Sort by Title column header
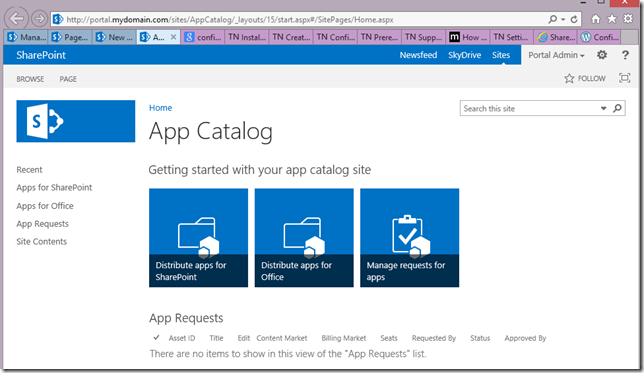 click(x=216, y=338)
